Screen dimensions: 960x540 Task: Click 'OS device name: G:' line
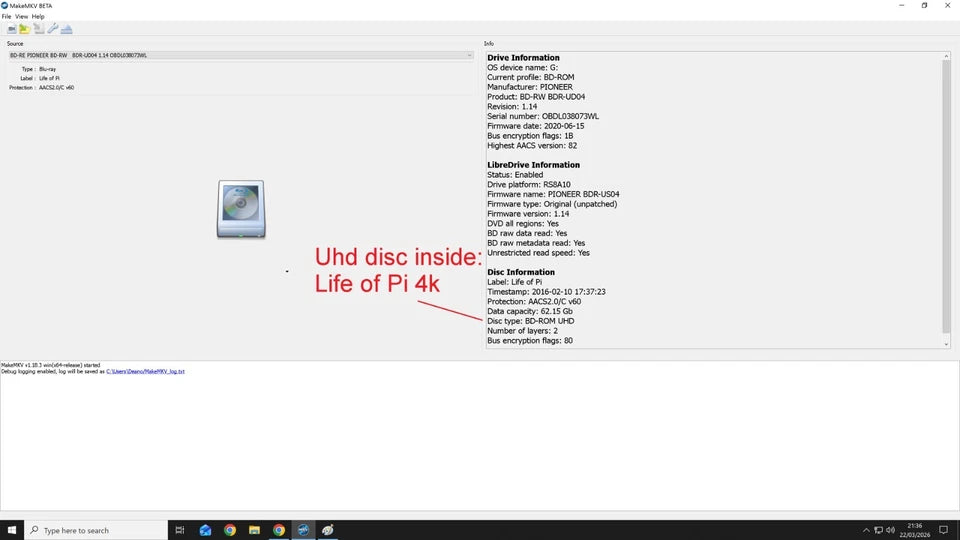(x=522, y=67)
